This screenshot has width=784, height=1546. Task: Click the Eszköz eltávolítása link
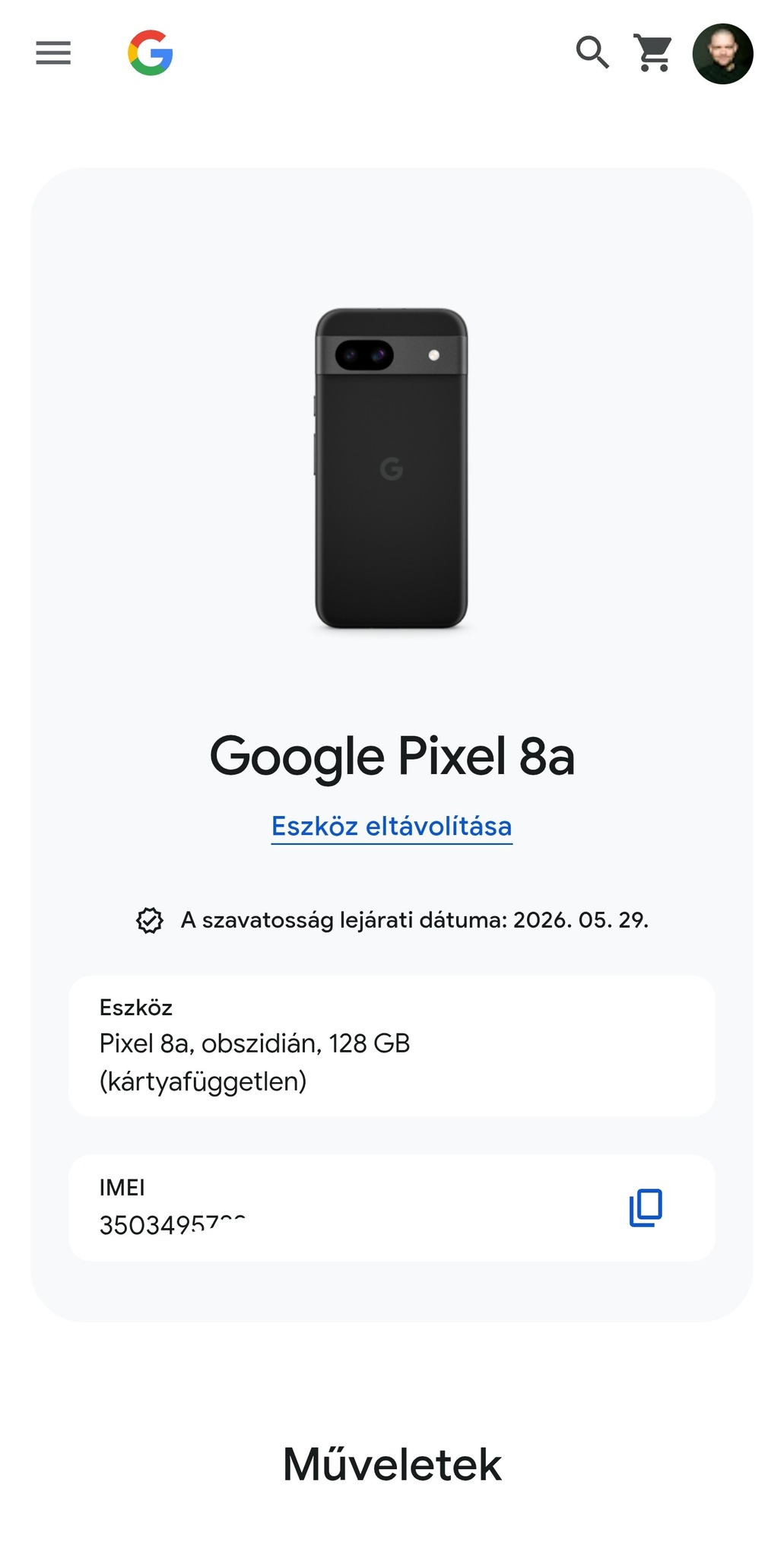[392, 827]
